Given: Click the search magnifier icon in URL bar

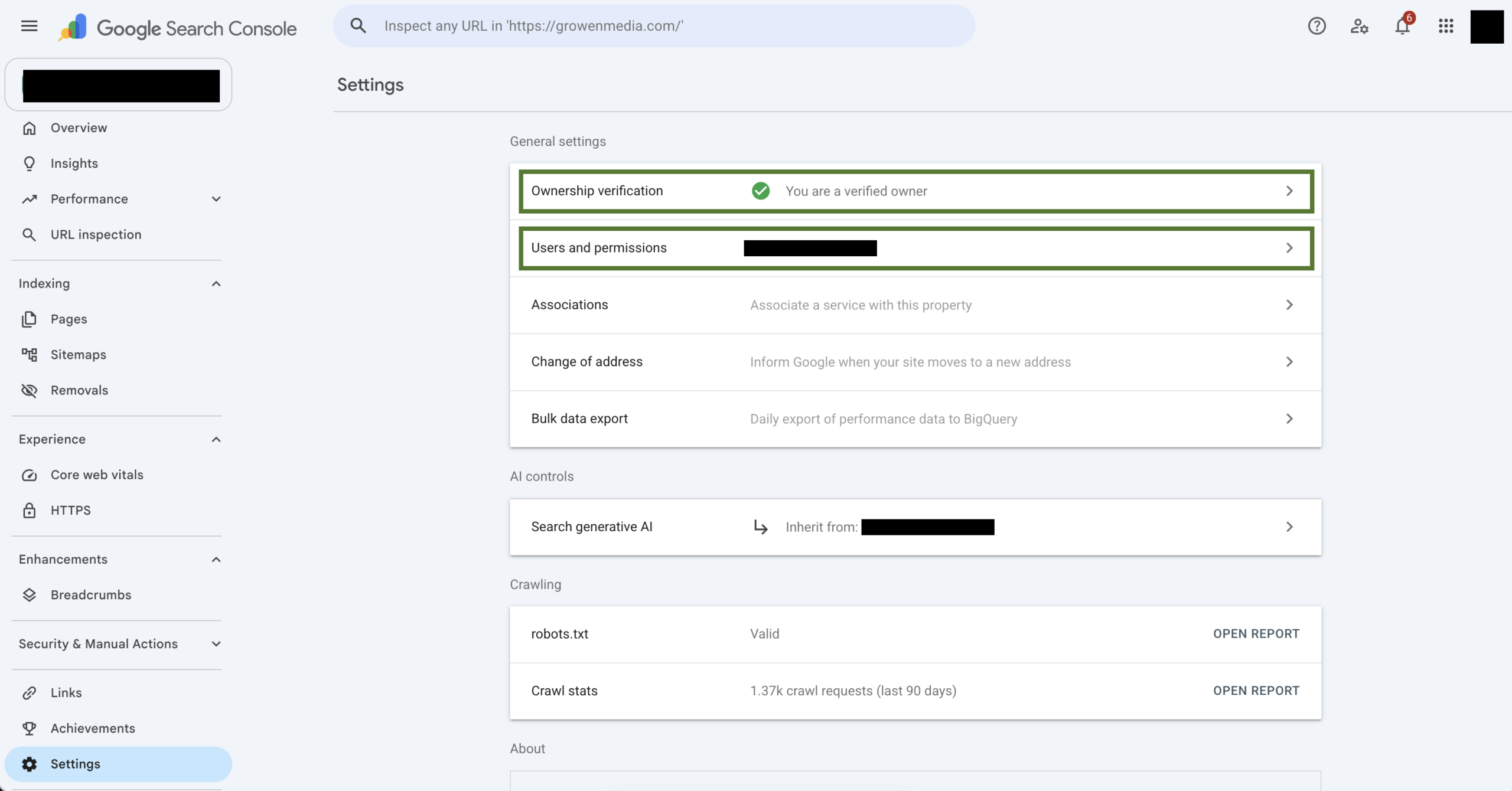Looking at the screenshot, I should click(358, 26).
